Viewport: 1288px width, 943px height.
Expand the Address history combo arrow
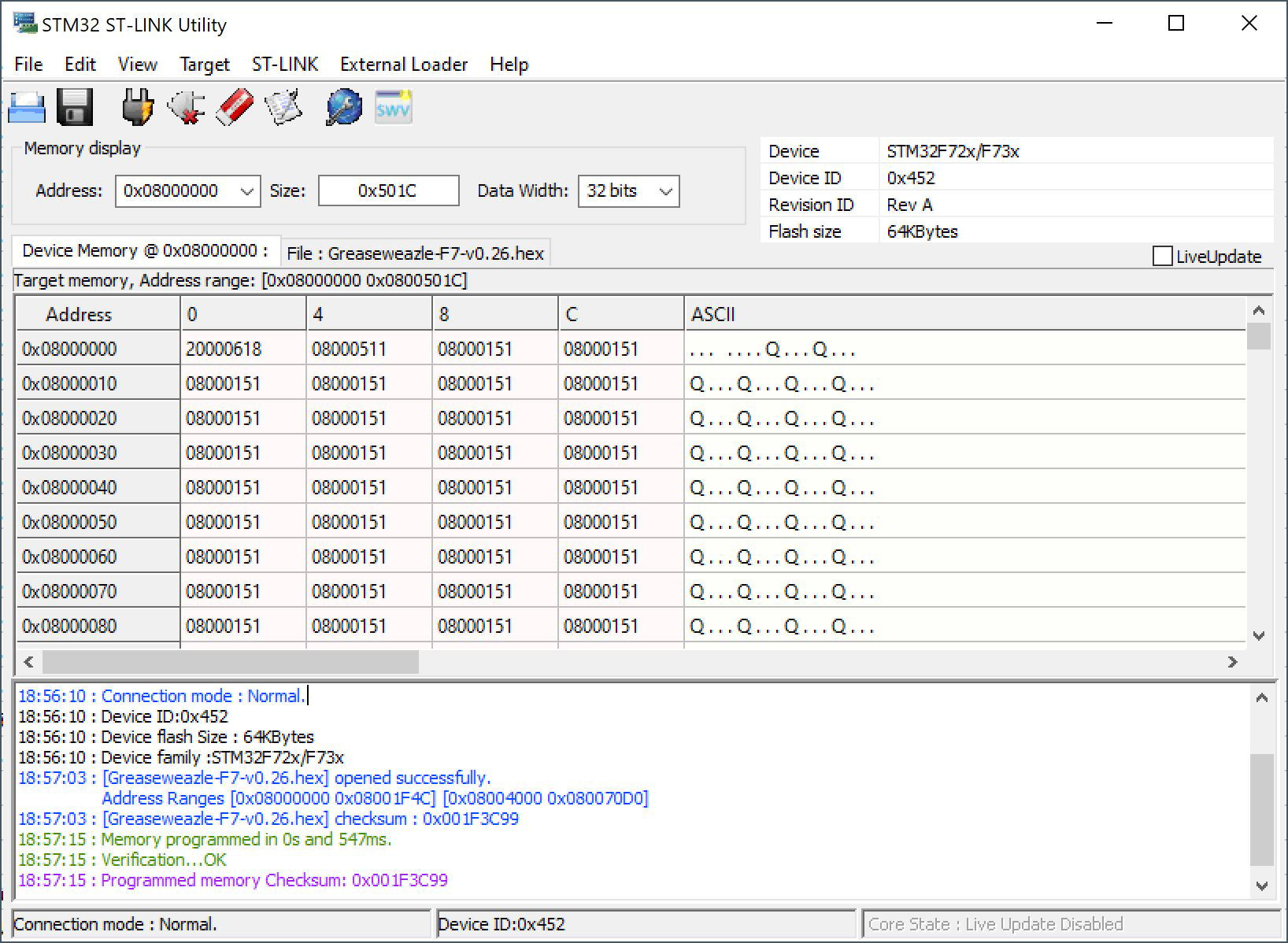coord(248,190)
